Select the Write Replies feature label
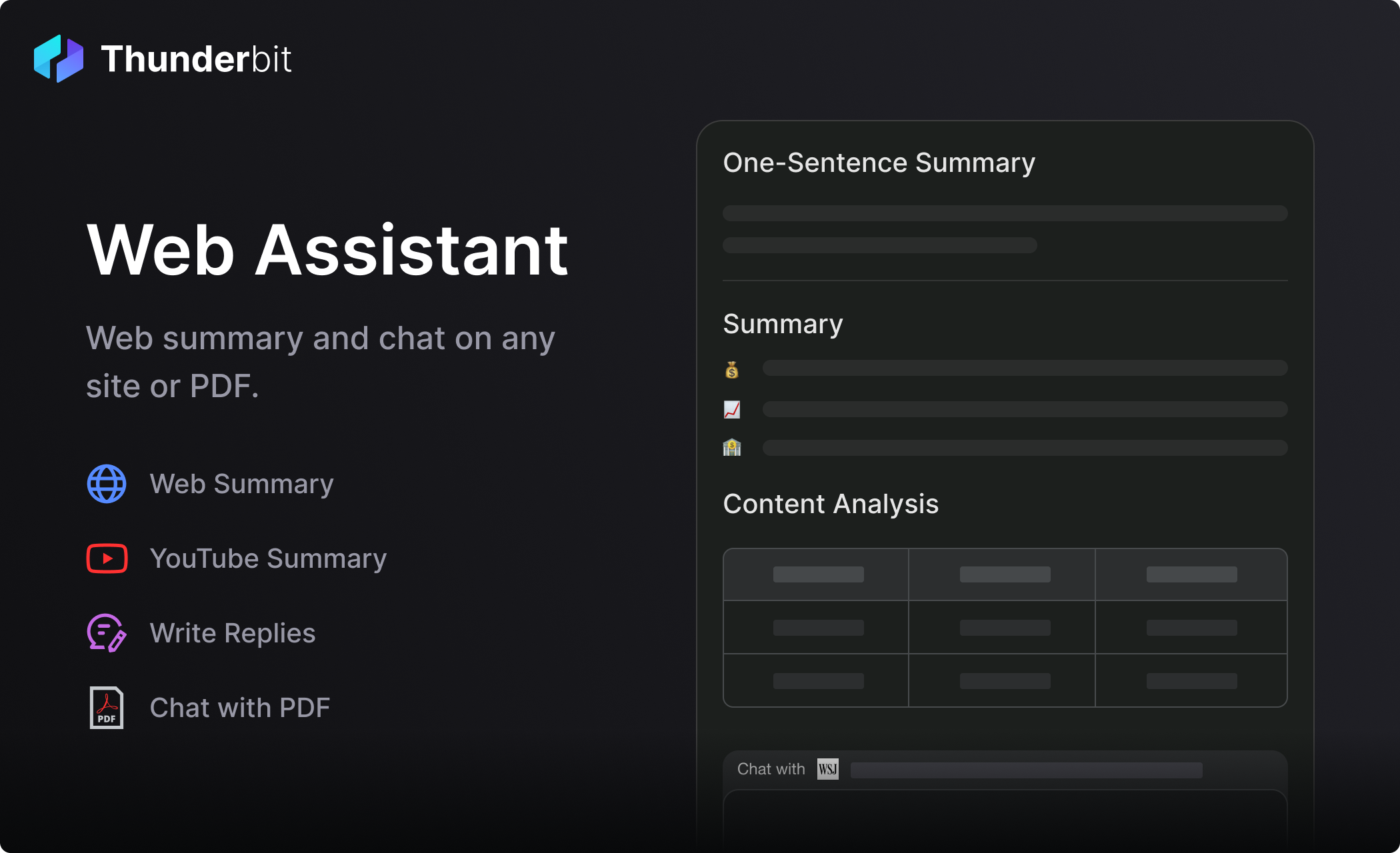 pyautogui.click(x=233, y=633)
